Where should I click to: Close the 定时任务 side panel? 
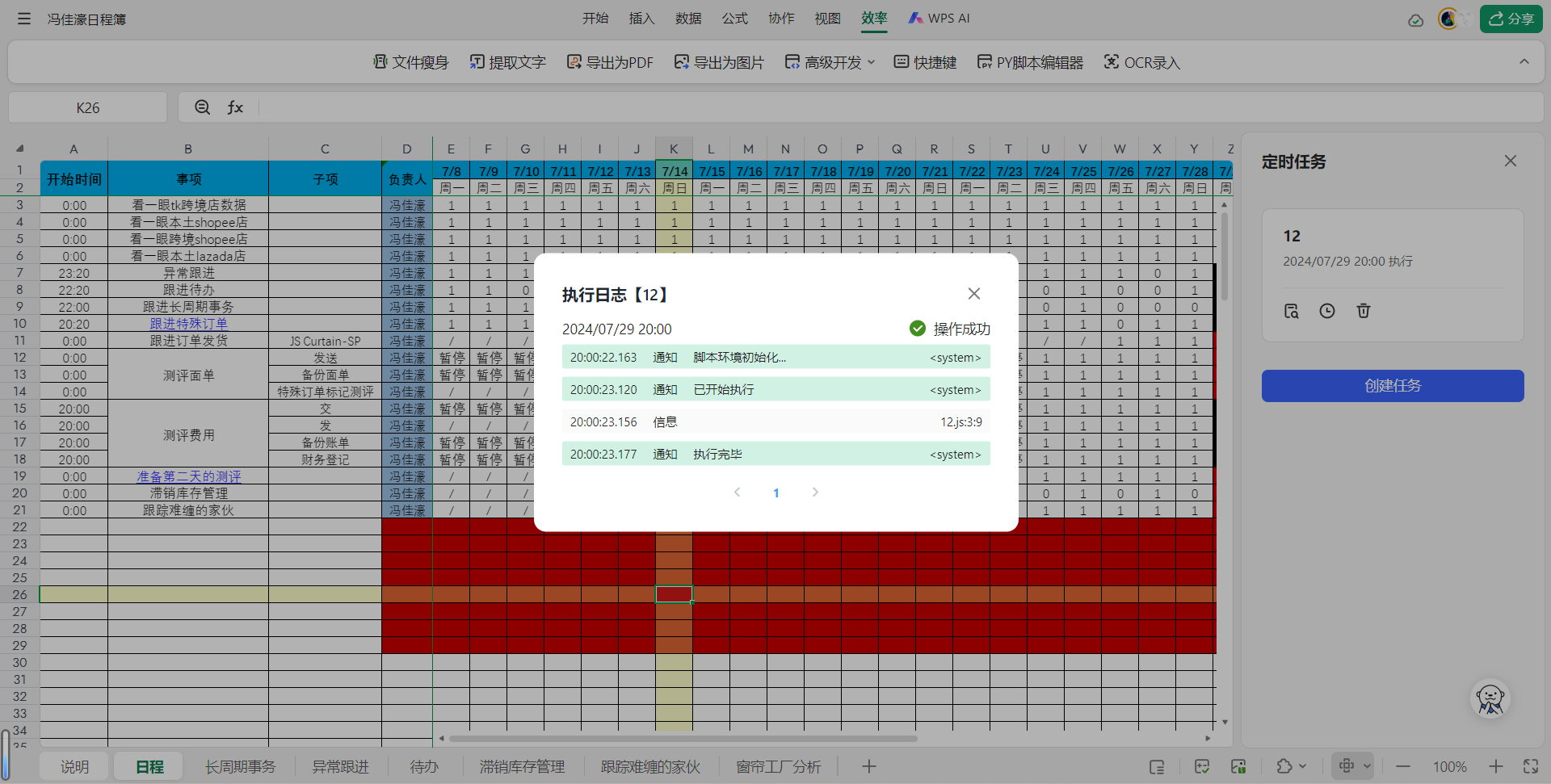(1511, 161)
